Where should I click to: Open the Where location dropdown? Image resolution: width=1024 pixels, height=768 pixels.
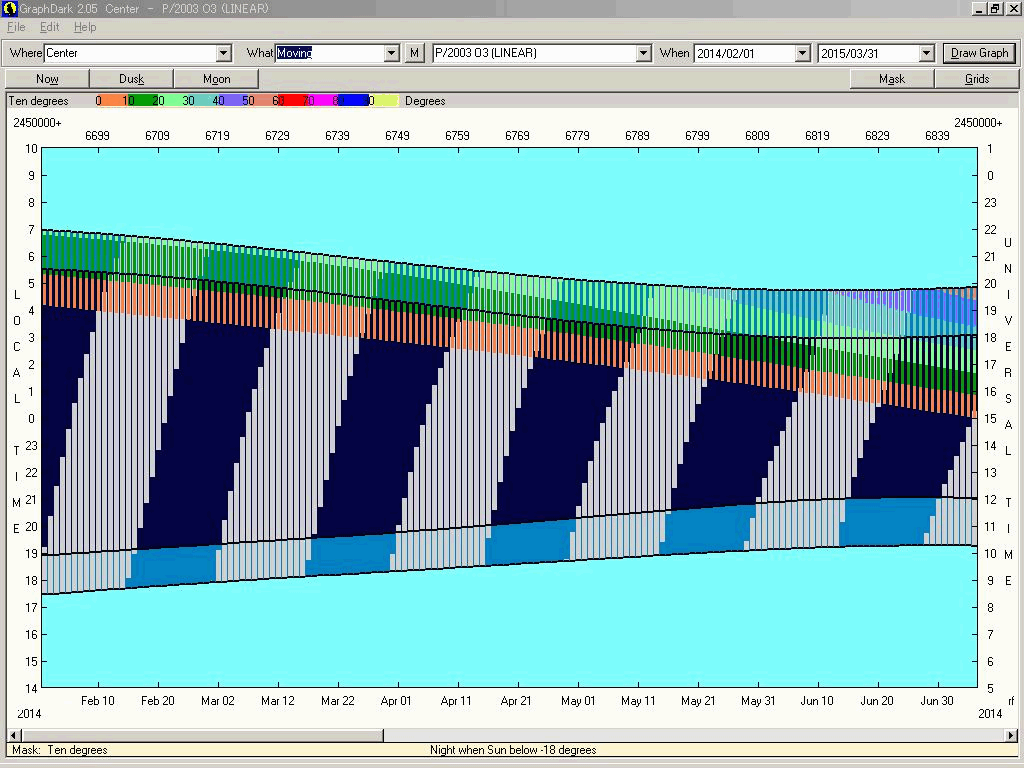[x=224, y=53]
